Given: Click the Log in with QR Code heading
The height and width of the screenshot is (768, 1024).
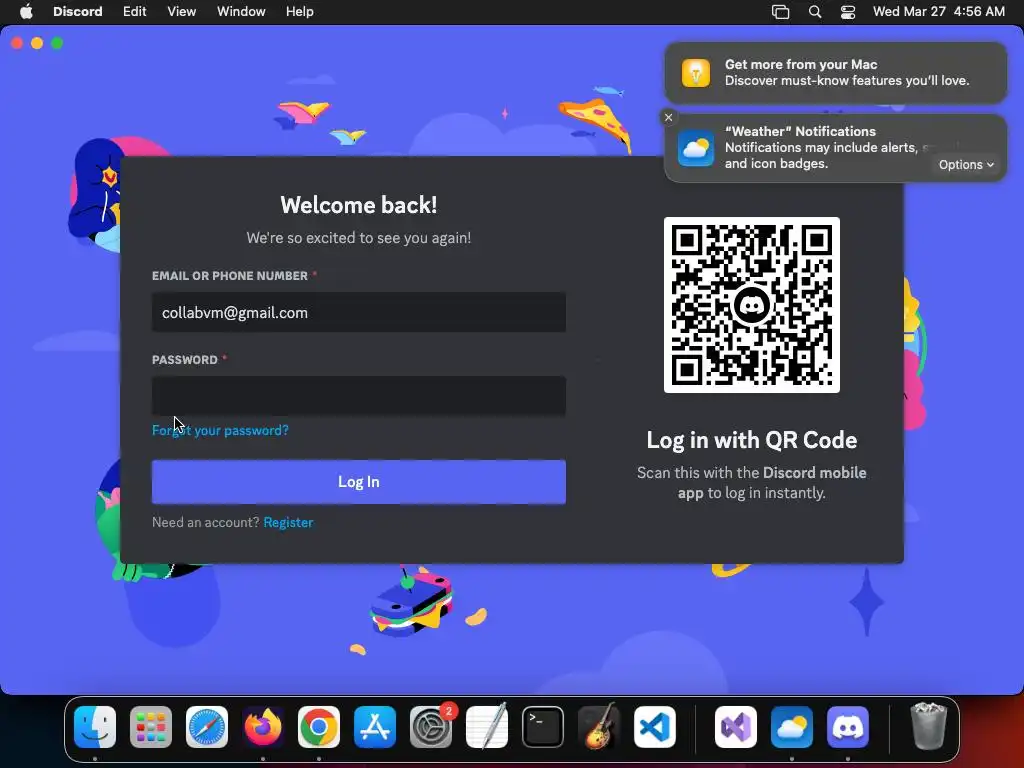Looking at the screenshot, I should 752,440.
